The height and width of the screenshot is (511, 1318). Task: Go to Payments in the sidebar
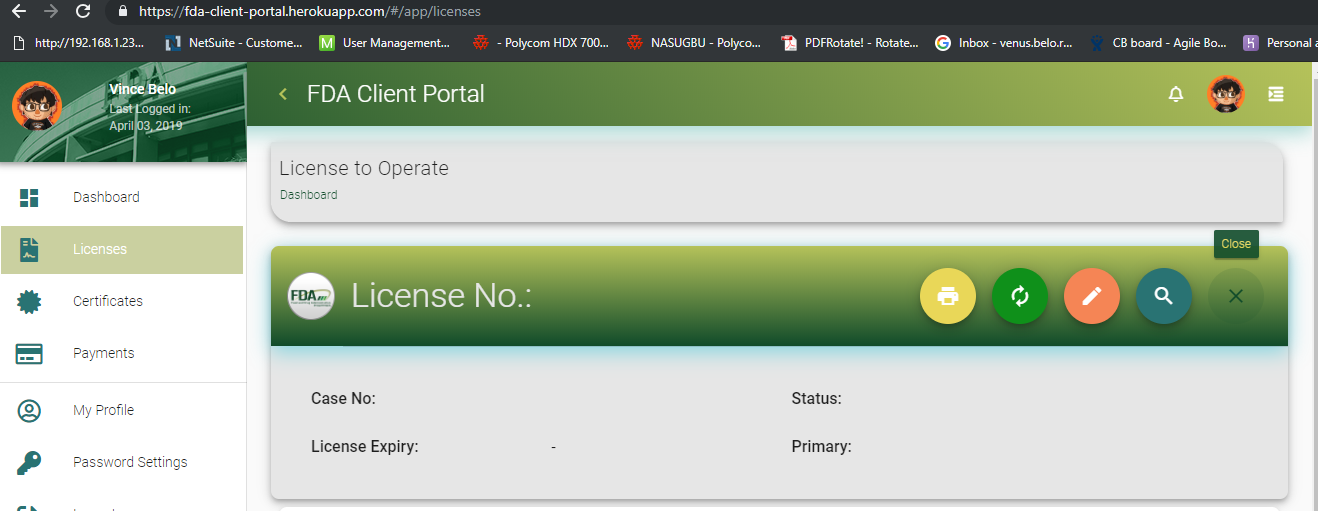click(x=122, y=353)
